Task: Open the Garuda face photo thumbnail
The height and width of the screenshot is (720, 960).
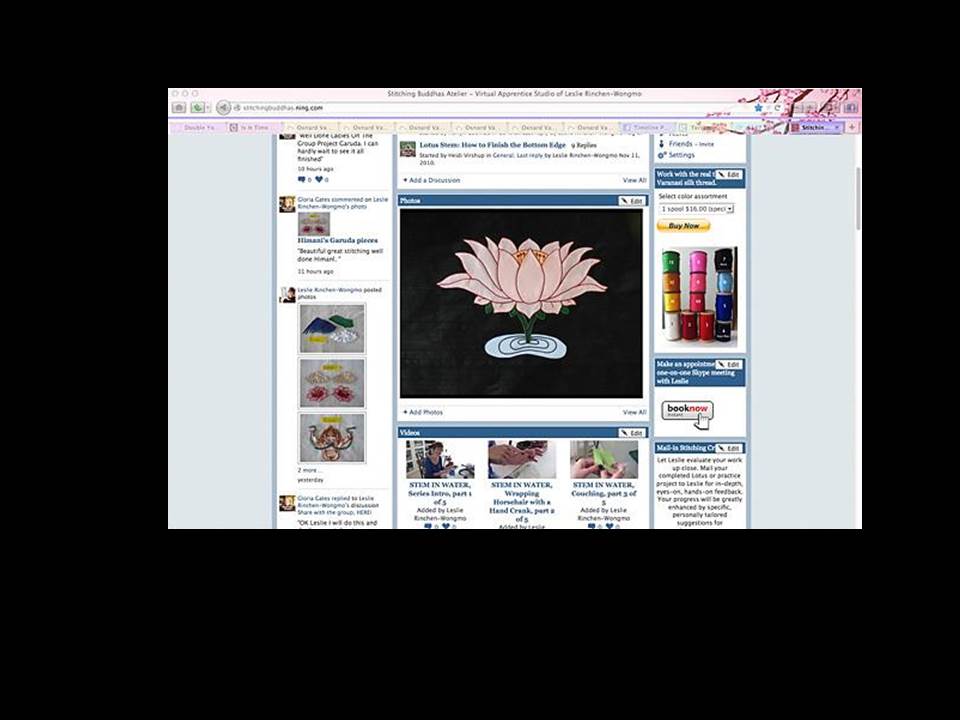Action: 332,437
